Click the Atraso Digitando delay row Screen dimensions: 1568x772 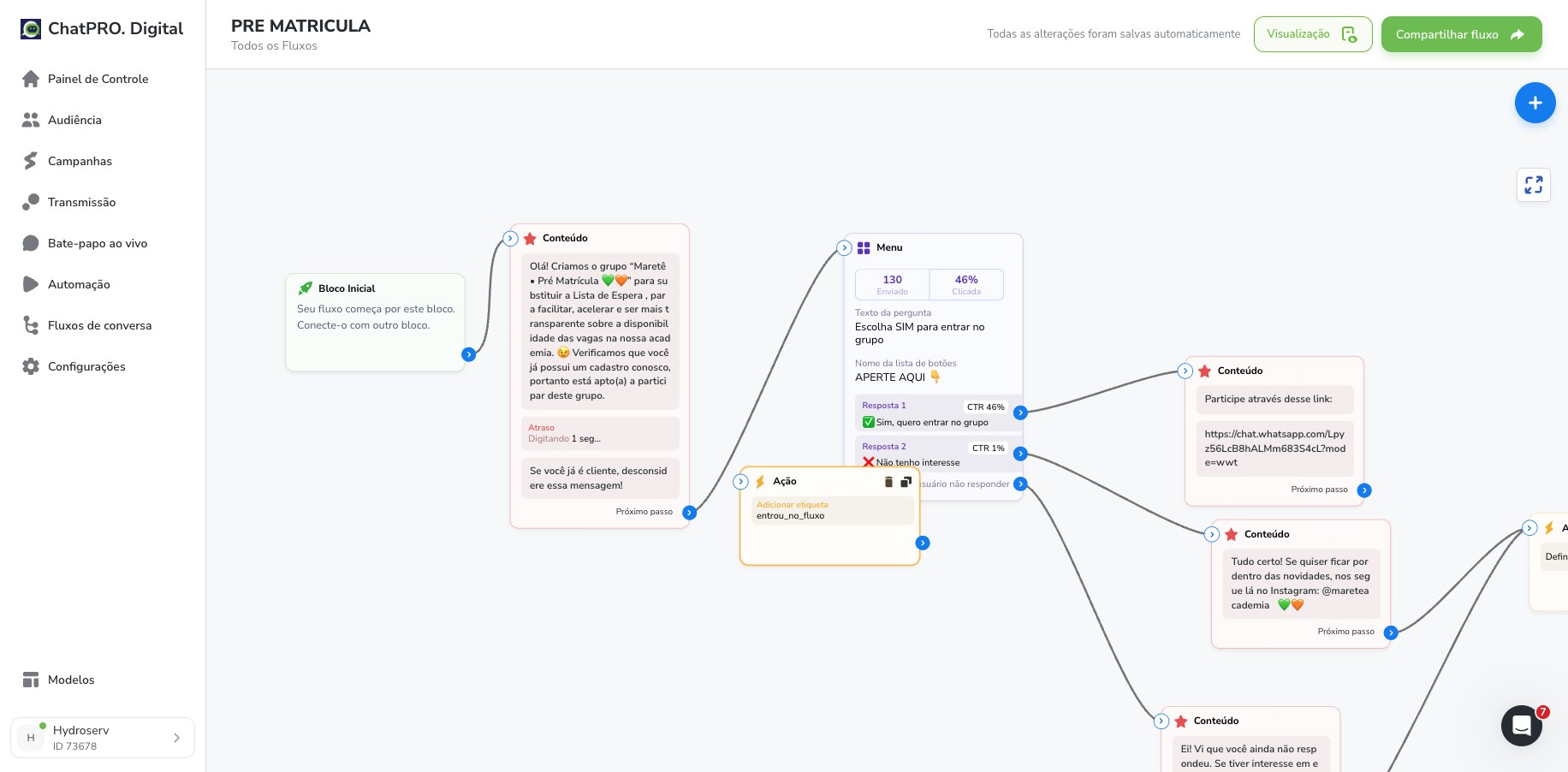(600, 433)
